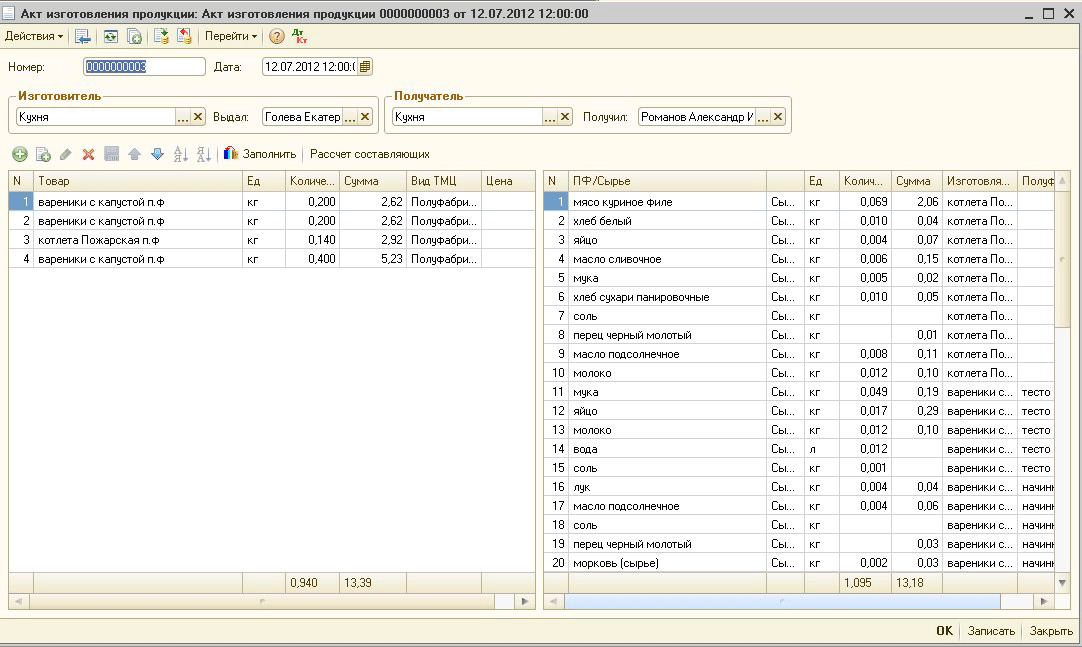Viewport: 1082px width, 647px height.
Task: Click the Заполнить button
Action: pyautogui.click(x=260, y=154)
